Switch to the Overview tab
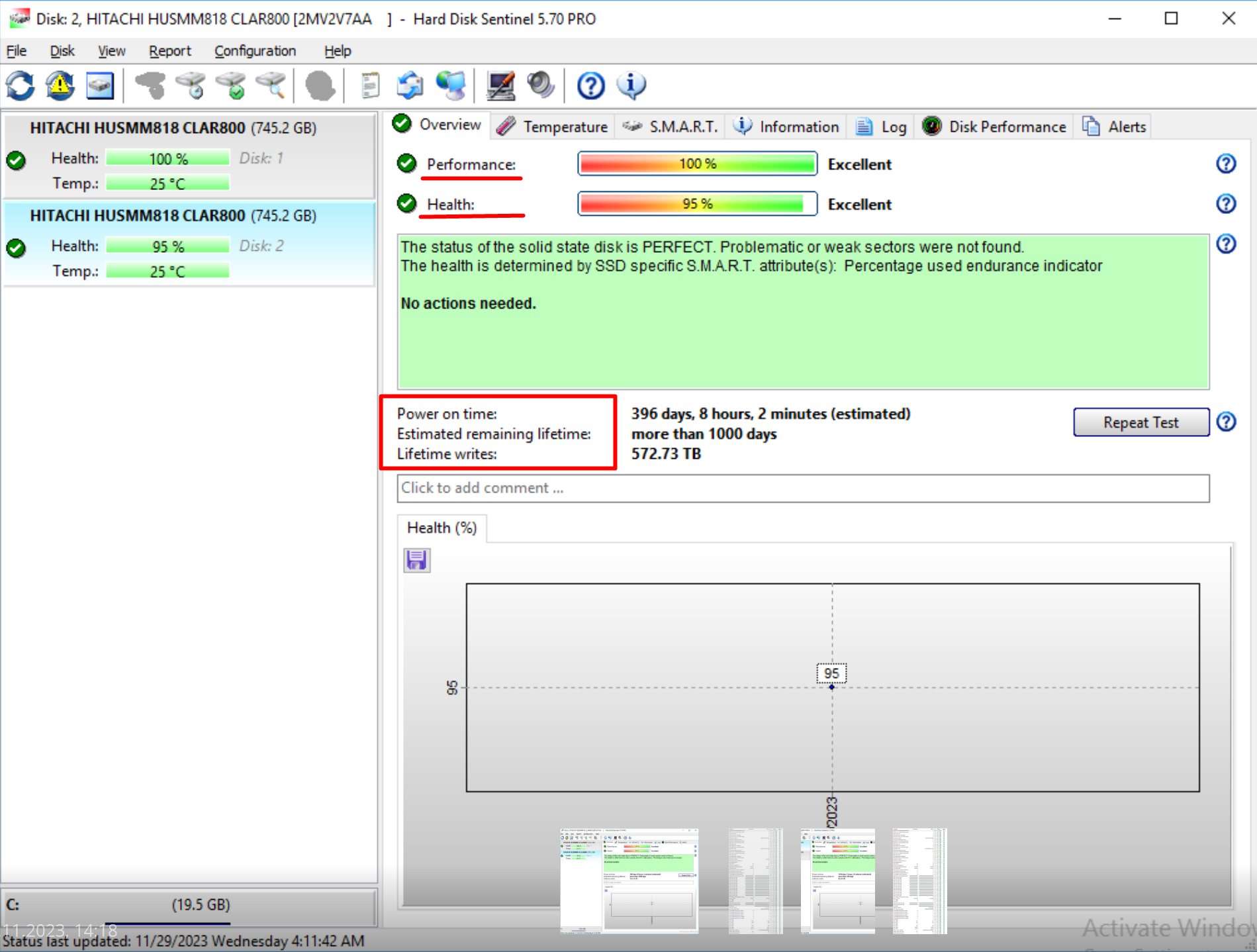 (437, 124)
